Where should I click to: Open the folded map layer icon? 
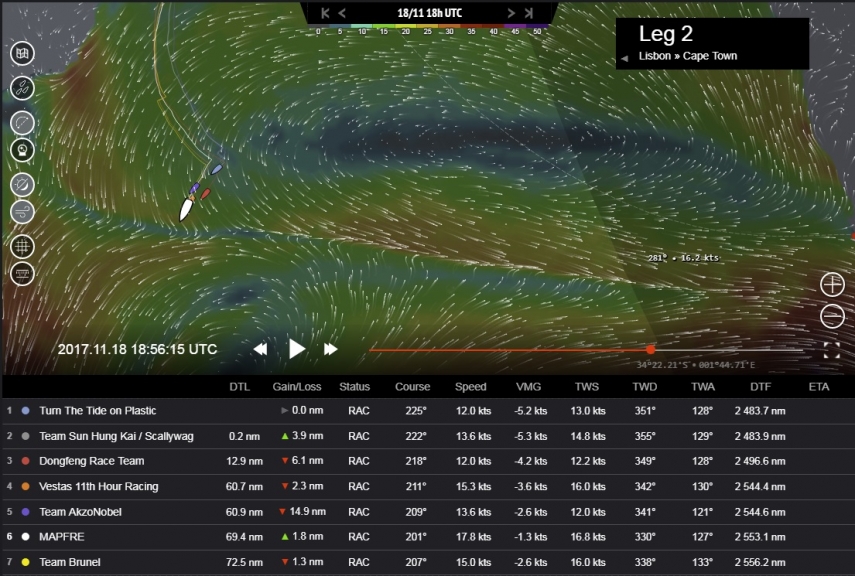[22, 53]
